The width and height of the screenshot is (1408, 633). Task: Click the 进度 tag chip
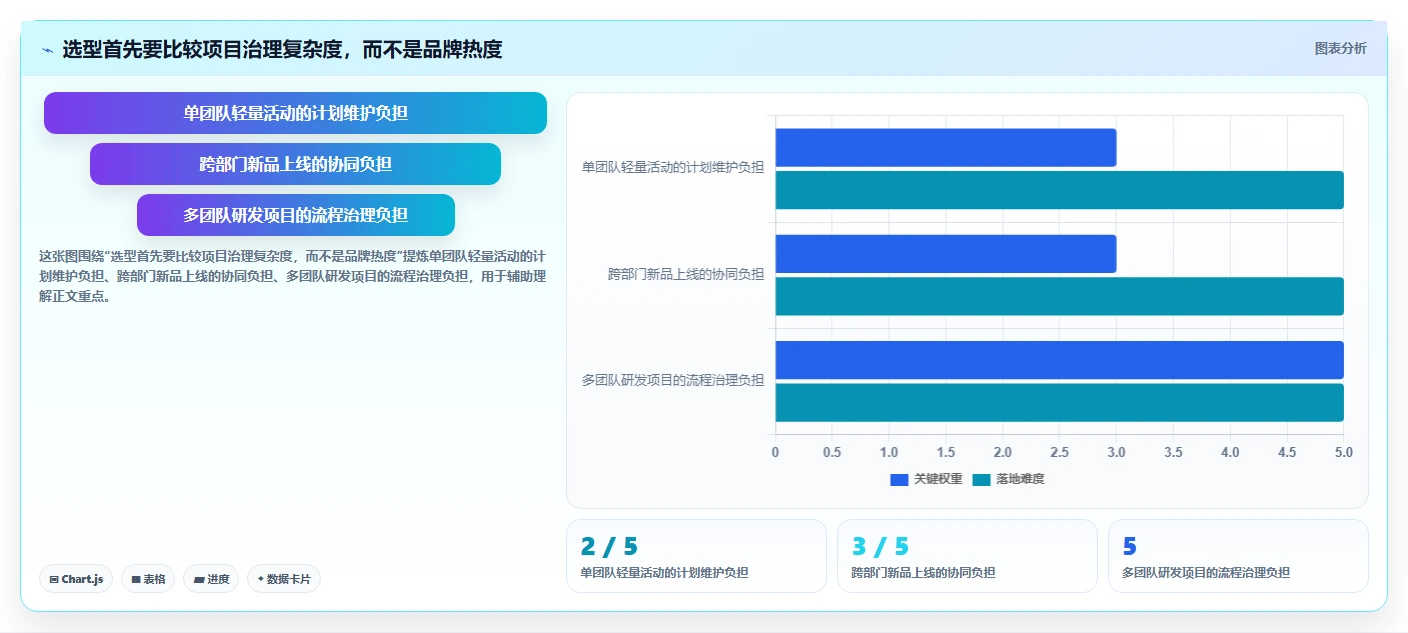[x=211, y=579]
